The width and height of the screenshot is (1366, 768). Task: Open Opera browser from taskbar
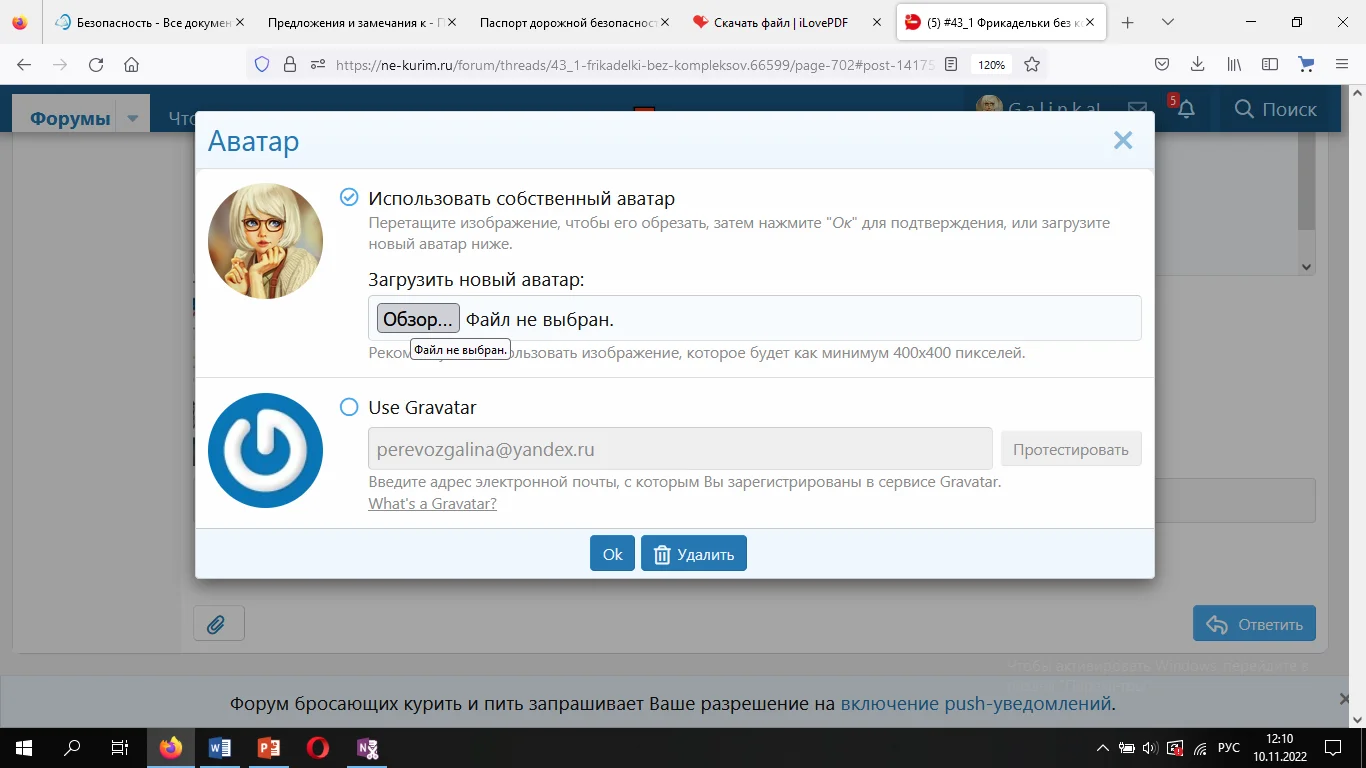click(x=317, y=747)
